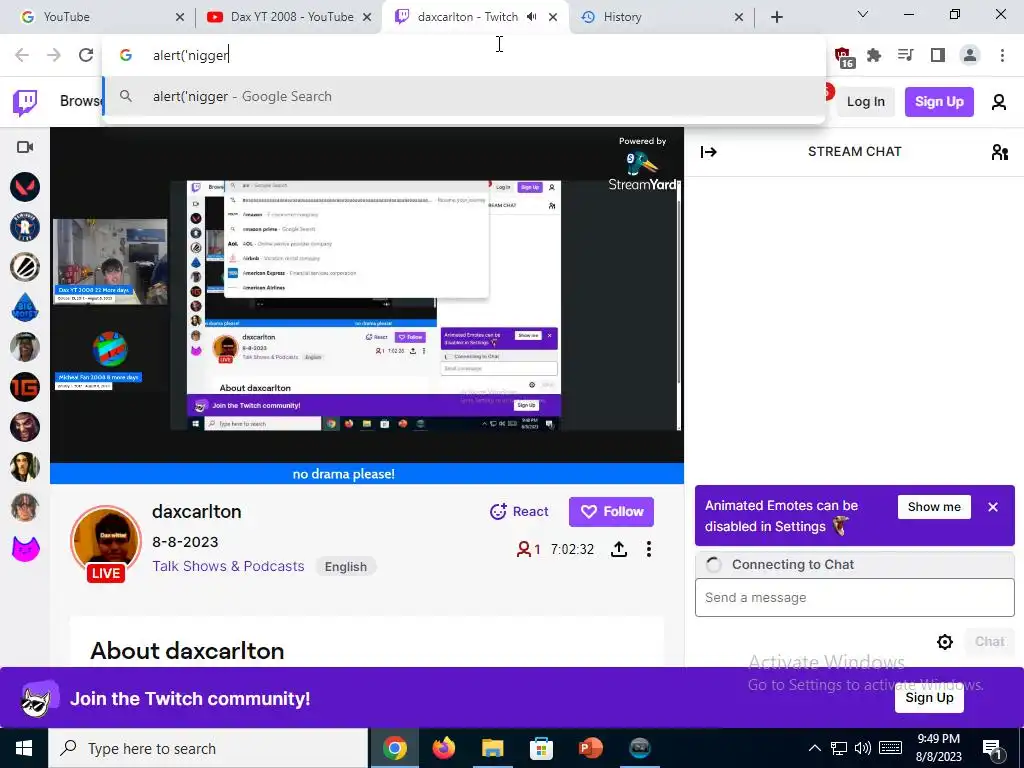Open File Explorer from the taskbar
The width and height of the screenshot is (1024, 768).
(x=492, y=748)
